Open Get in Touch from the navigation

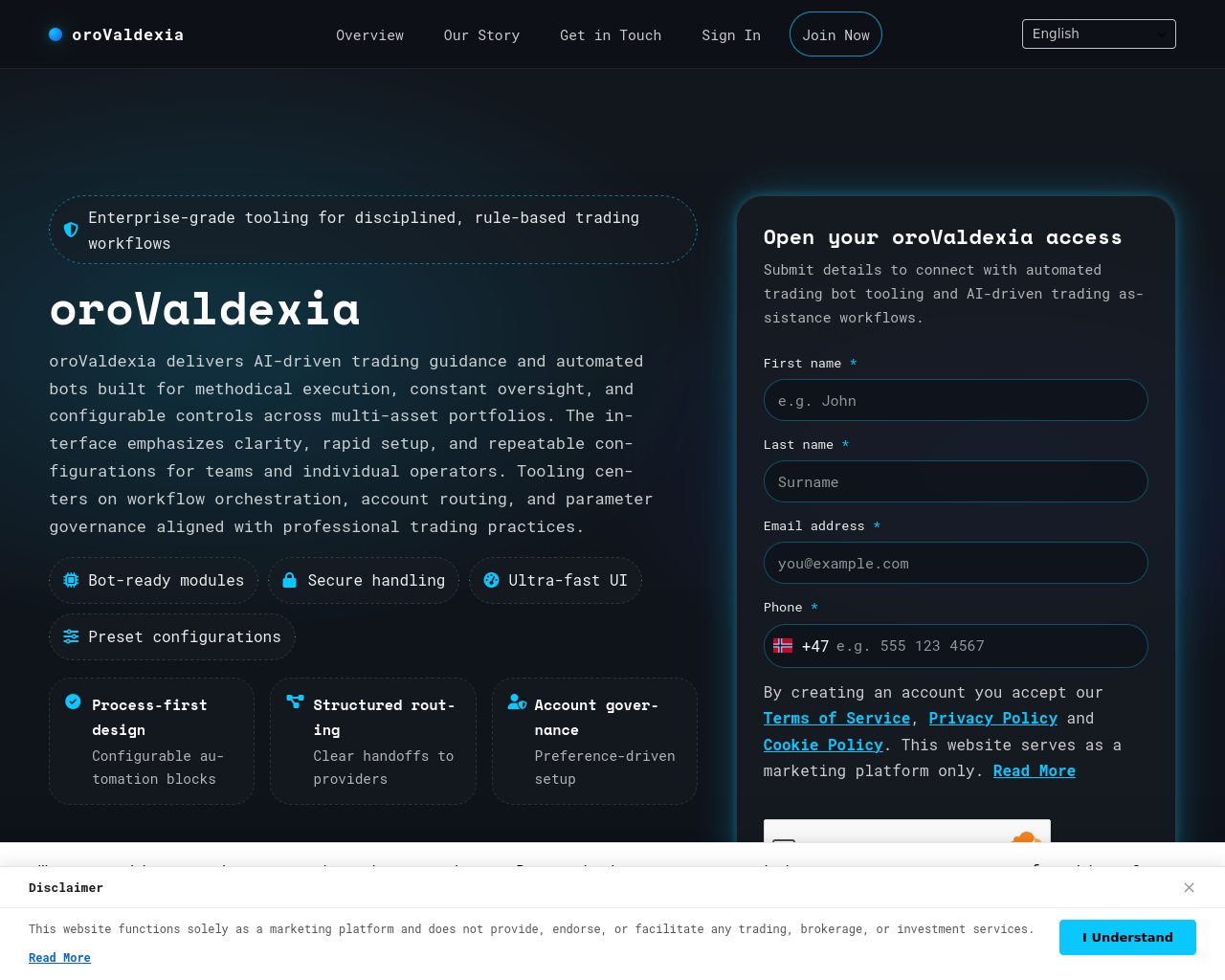[x=611, y=35]
